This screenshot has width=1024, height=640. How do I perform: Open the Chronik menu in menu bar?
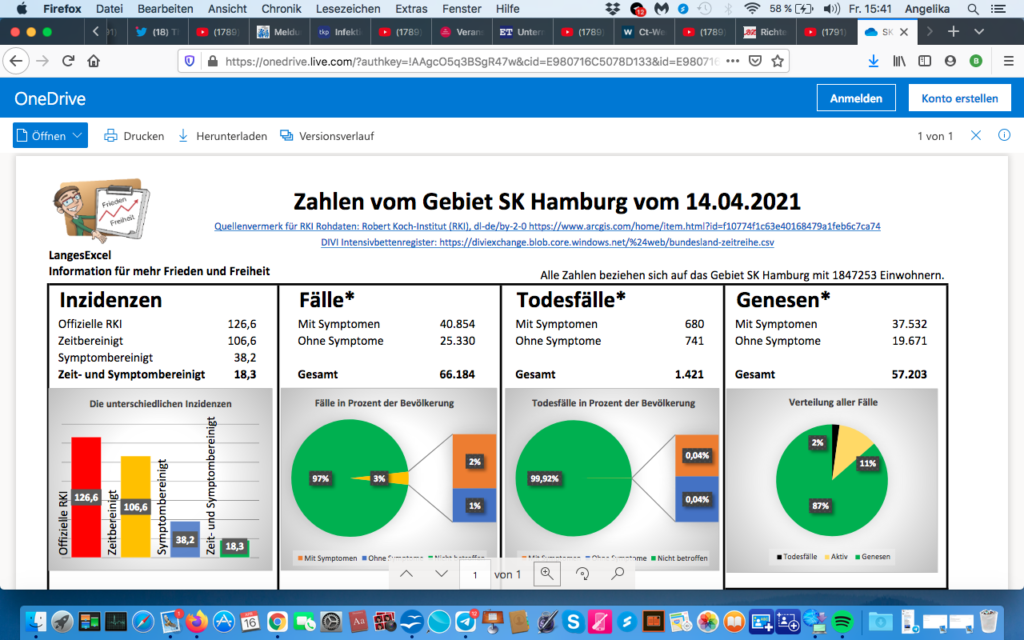point(281,9)
